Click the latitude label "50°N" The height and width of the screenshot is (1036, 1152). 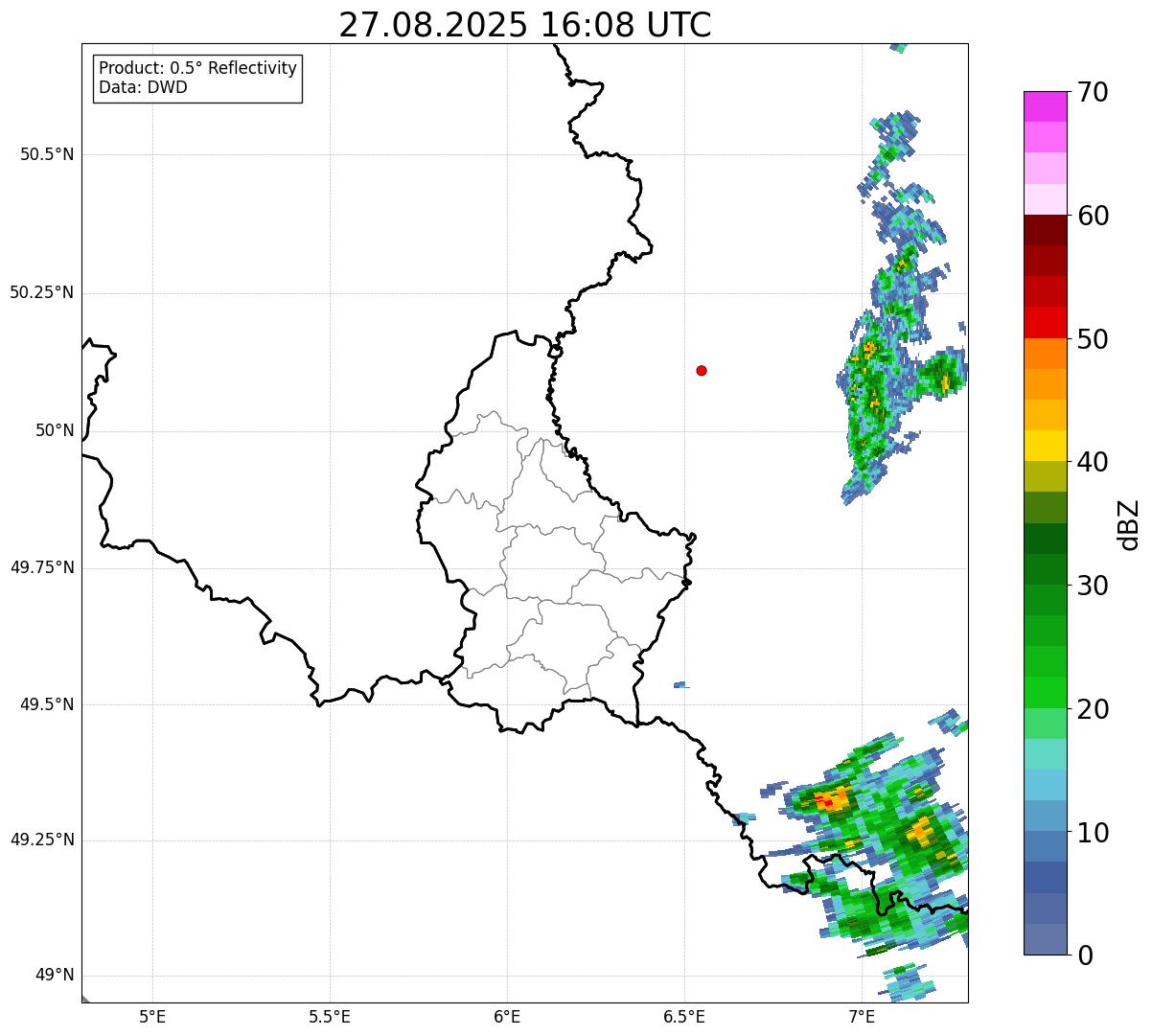point(55,430)
